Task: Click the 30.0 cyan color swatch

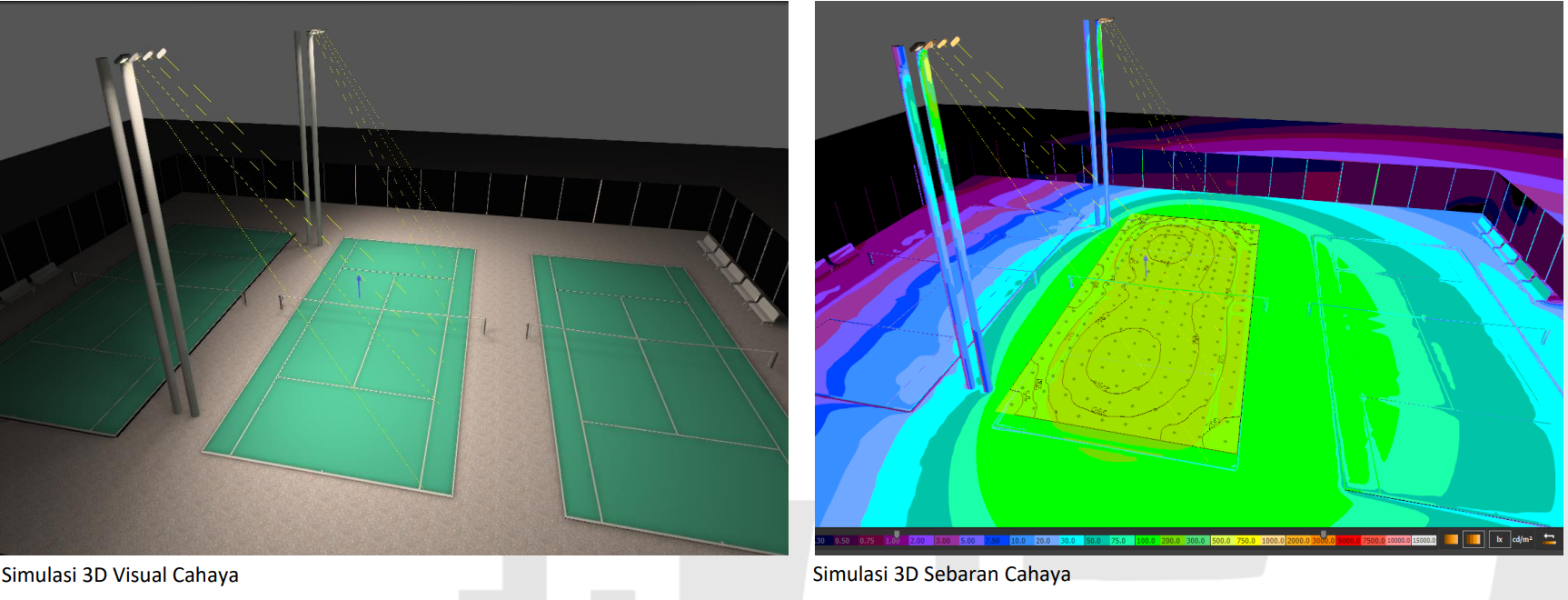Action: pyautogui.click(x=1068, y=541)
